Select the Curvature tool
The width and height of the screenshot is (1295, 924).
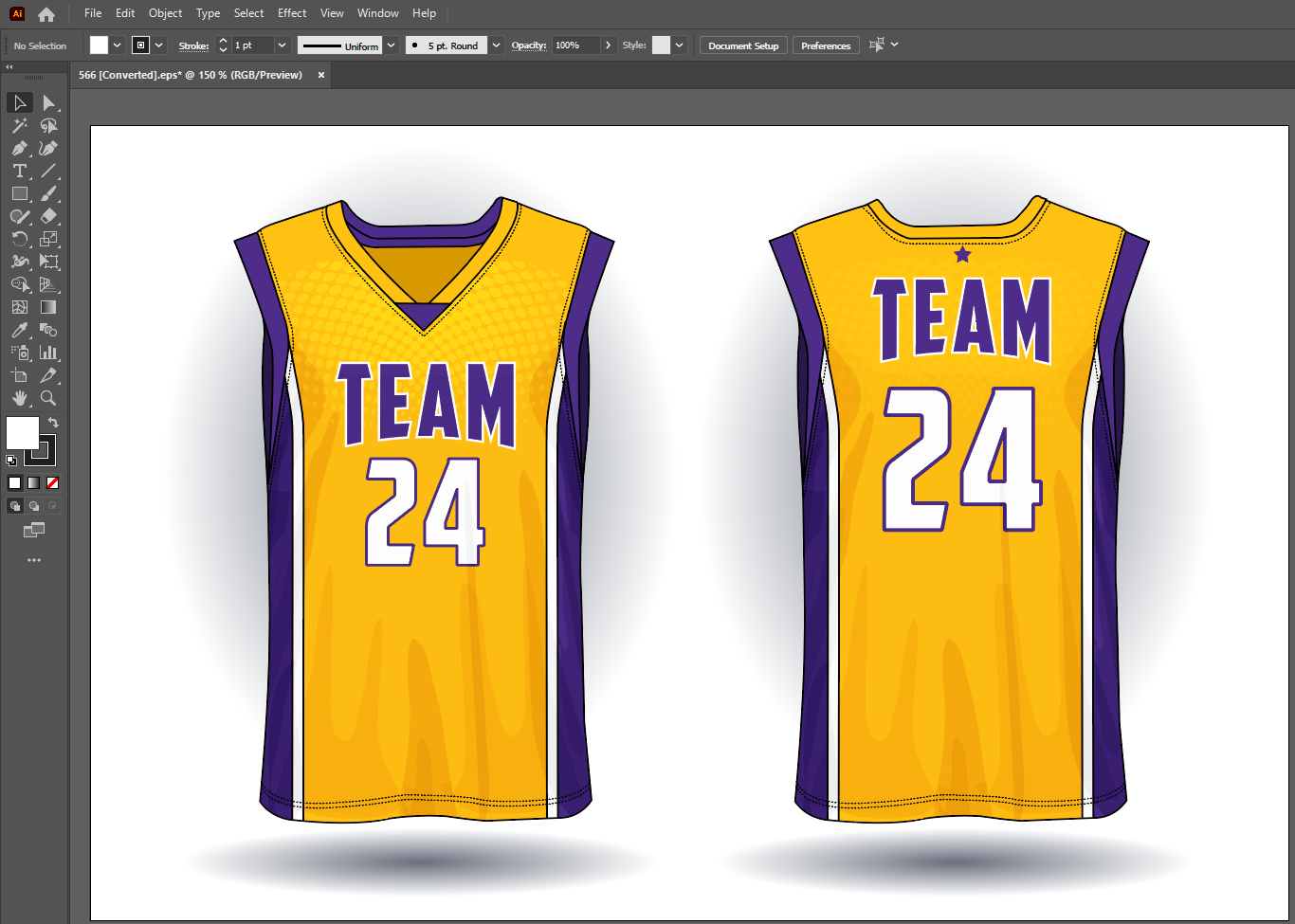click(x=49, y=148)
